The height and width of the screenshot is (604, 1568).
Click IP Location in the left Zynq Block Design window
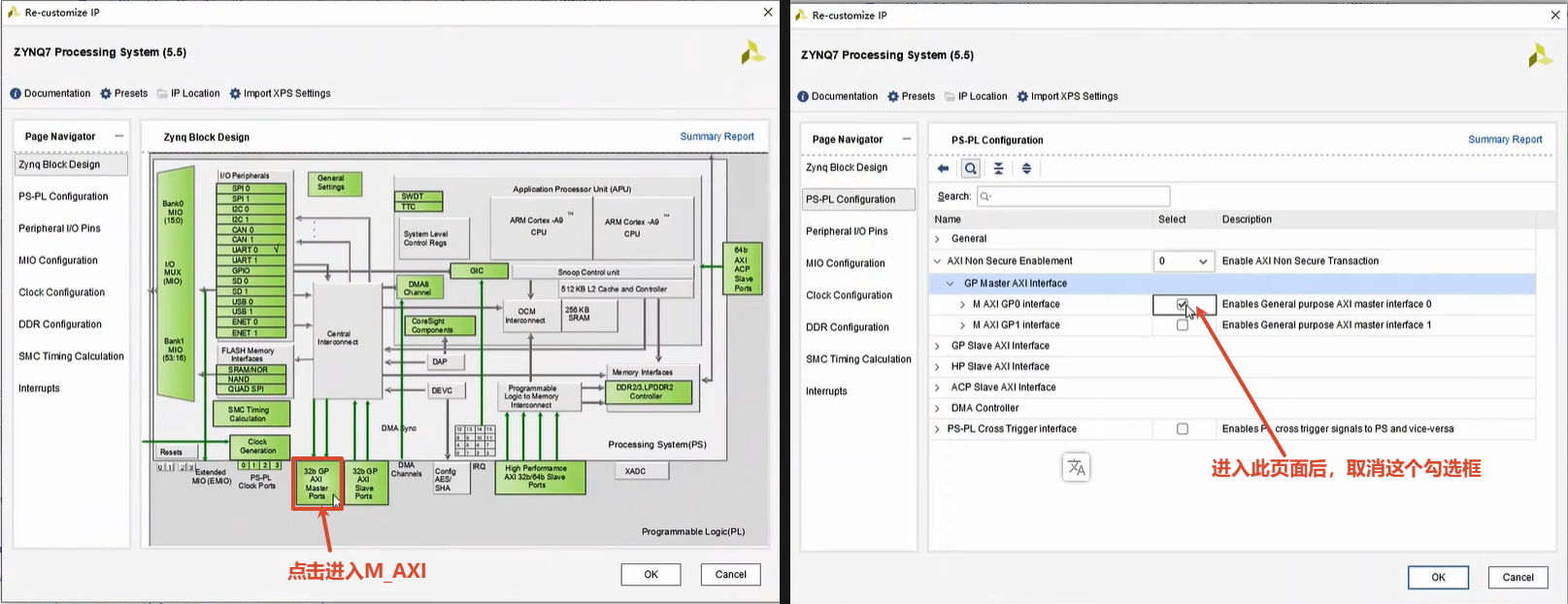coord(188,93)
